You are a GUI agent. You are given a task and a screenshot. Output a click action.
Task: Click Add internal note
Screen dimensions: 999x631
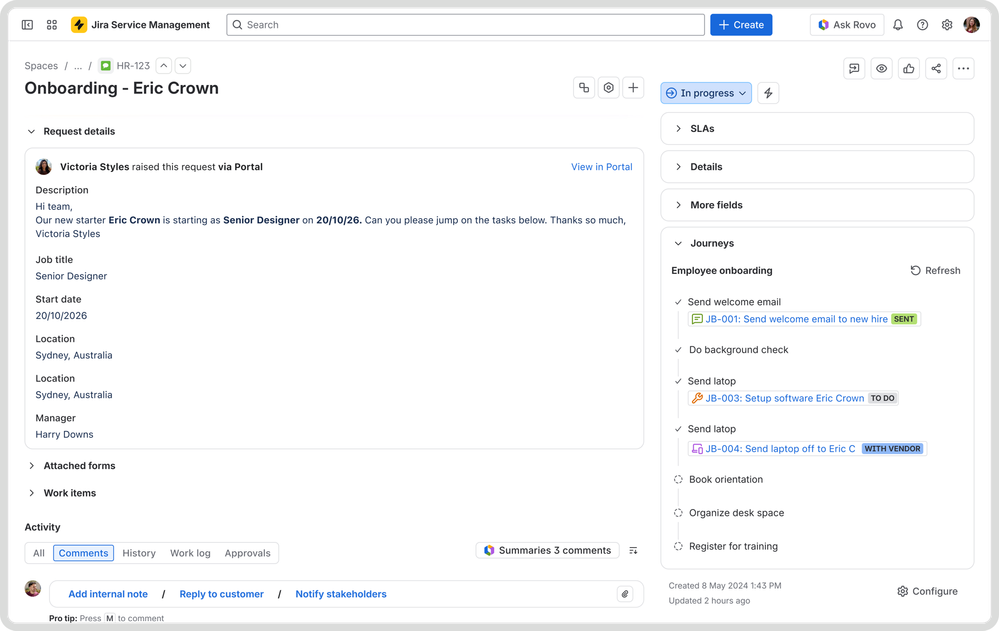(108, 594)
